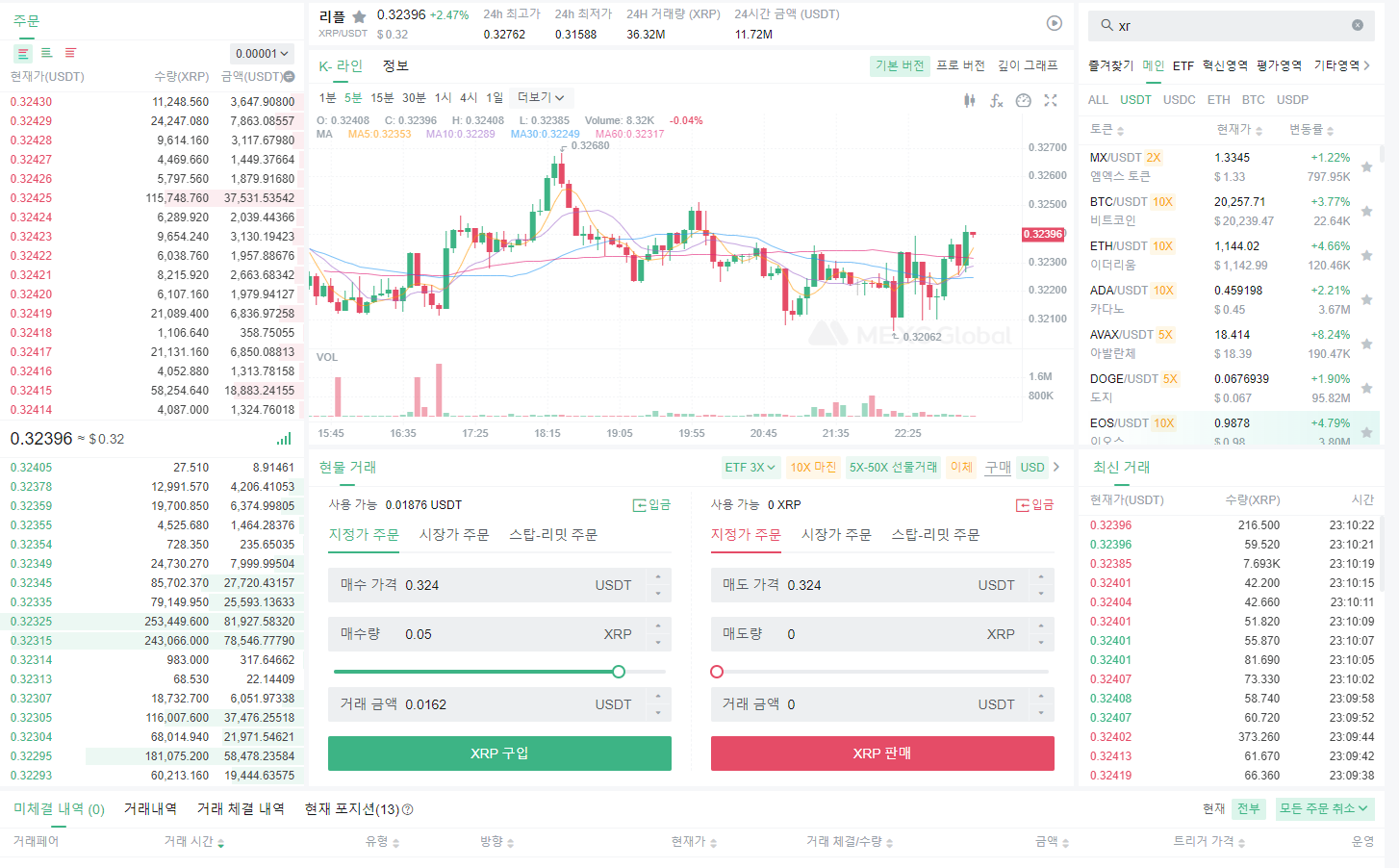Switch to 프로 버전 chart
This screenshot has width=1399, height=868.
coord(960,65)
